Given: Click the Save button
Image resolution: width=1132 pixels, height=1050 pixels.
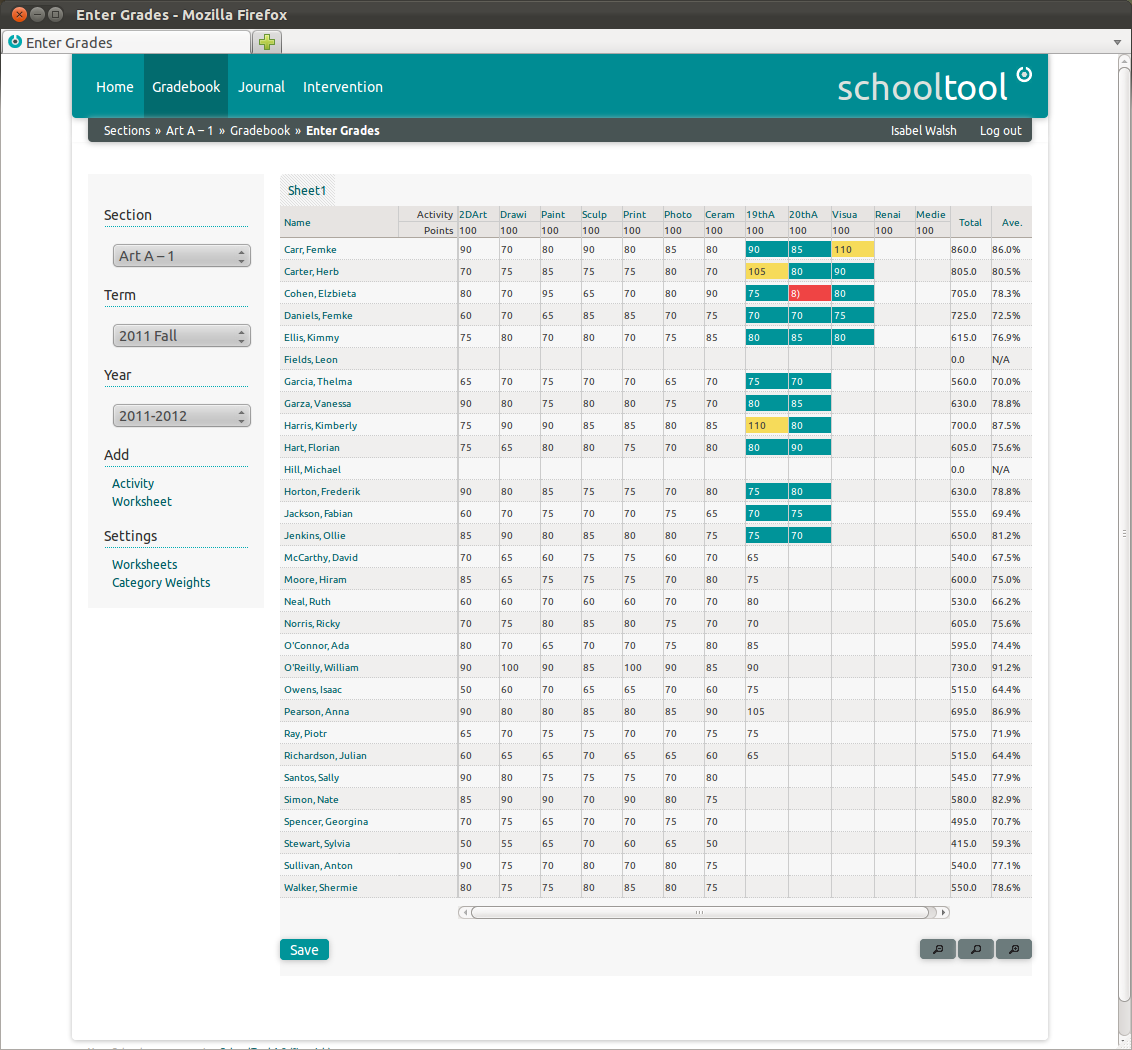Looking at the screenshot, I should 304,949.
